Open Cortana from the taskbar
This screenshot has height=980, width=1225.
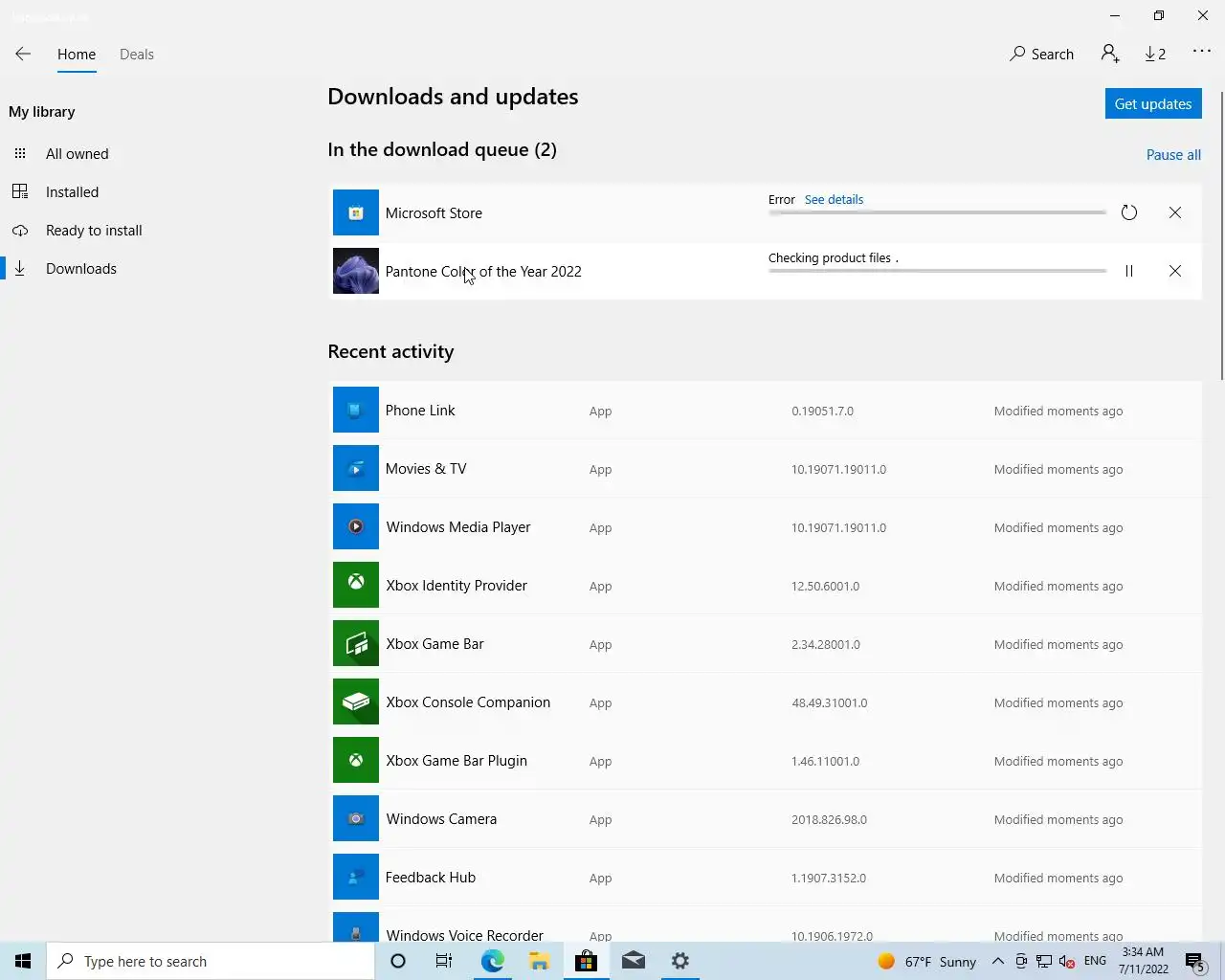point(398,961)
